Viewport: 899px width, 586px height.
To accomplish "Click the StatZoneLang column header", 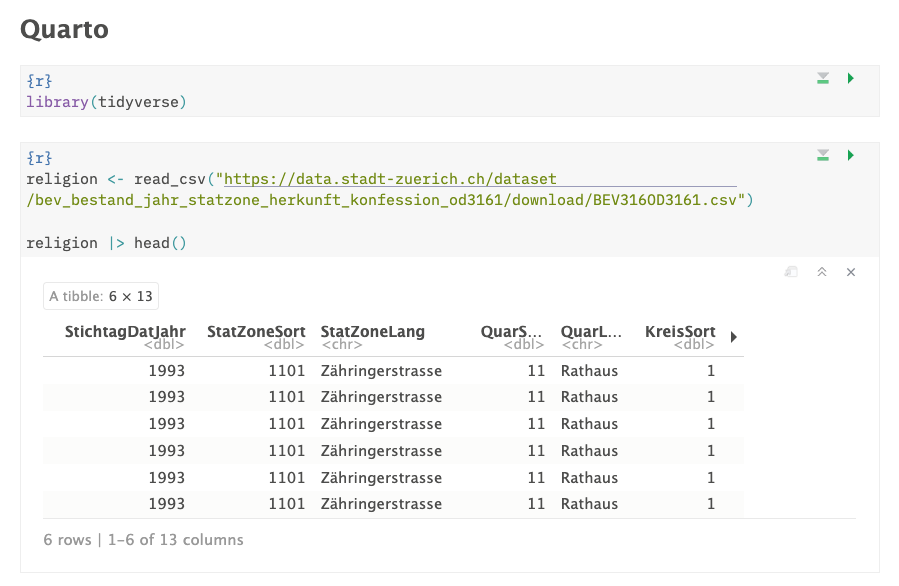I will pos(372,332).
